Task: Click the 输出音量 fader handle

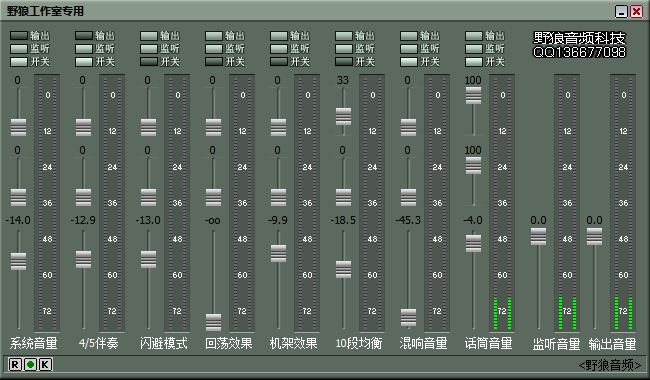Action: point(594,237)
